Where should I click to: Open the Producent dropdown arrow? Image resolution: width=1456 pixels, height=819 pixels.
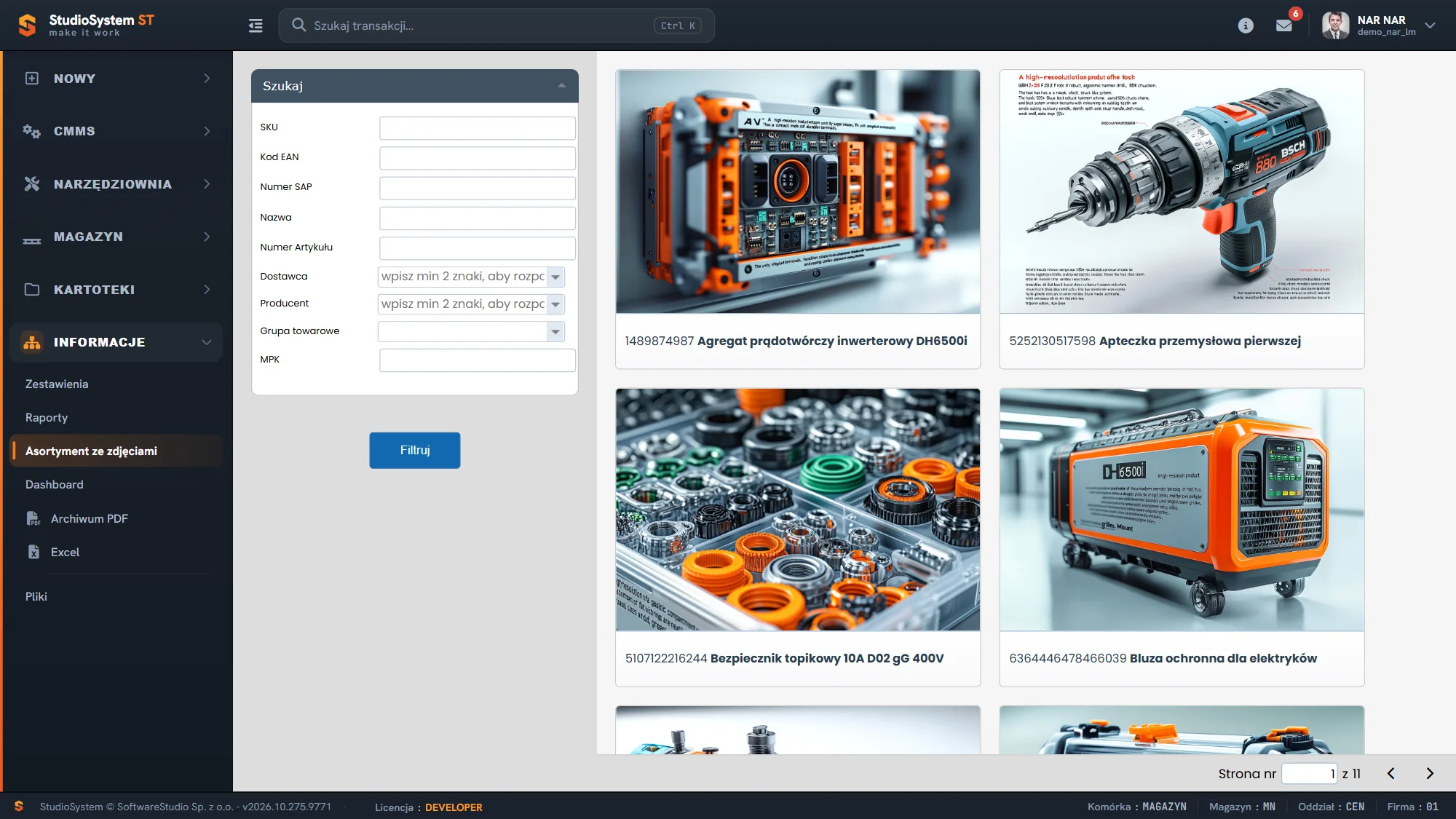[555, 304]
